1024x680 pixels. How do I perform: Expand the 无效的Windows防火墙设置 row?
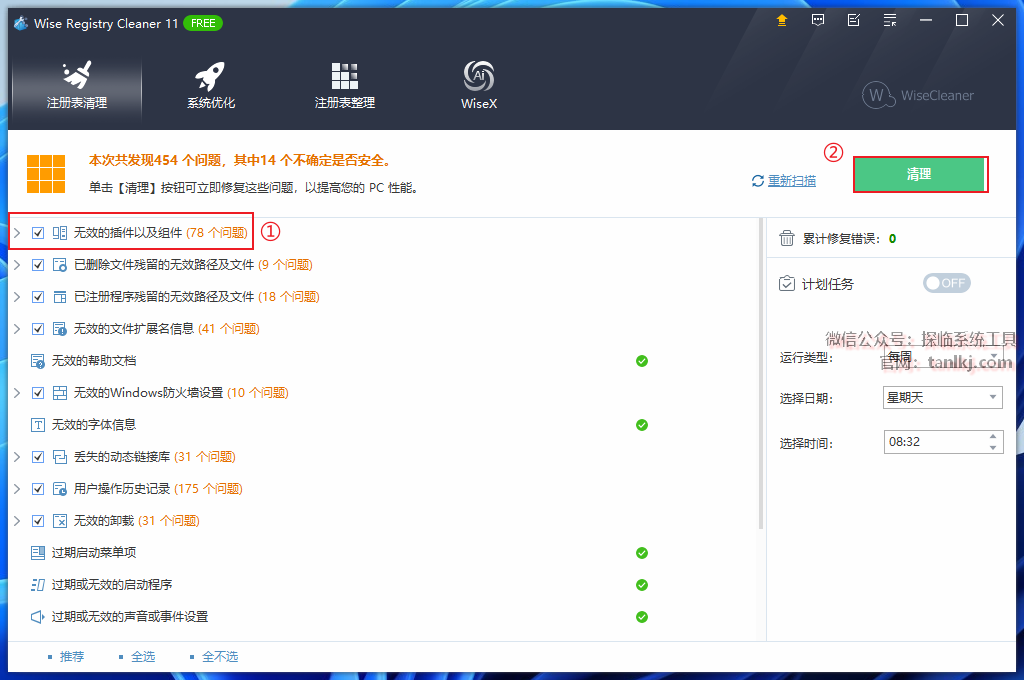17,393
